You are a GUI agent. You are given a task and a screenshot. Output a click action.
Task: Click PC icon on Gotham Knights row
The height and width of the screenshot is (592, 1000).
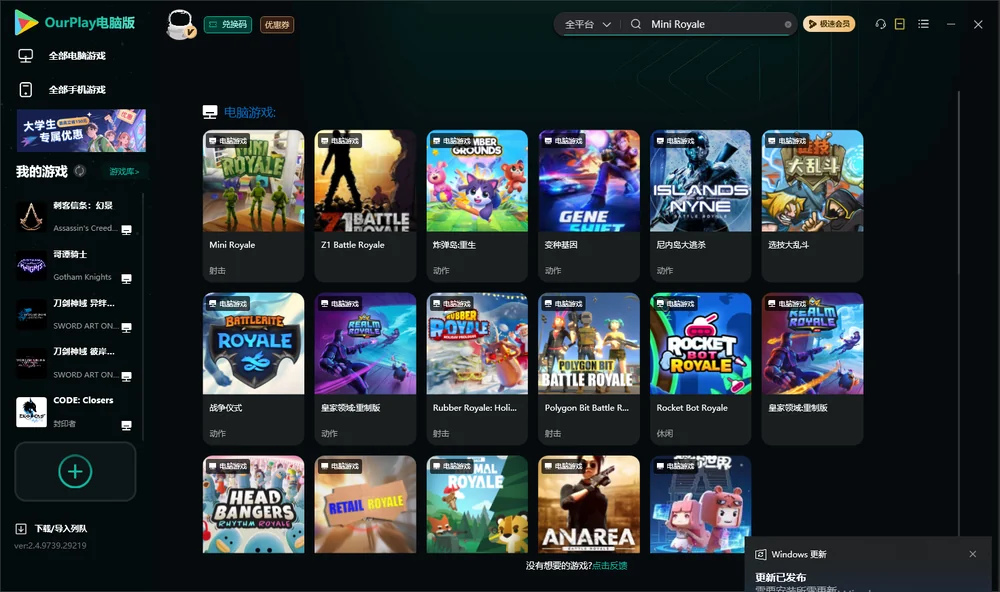[x=126, y=279]
